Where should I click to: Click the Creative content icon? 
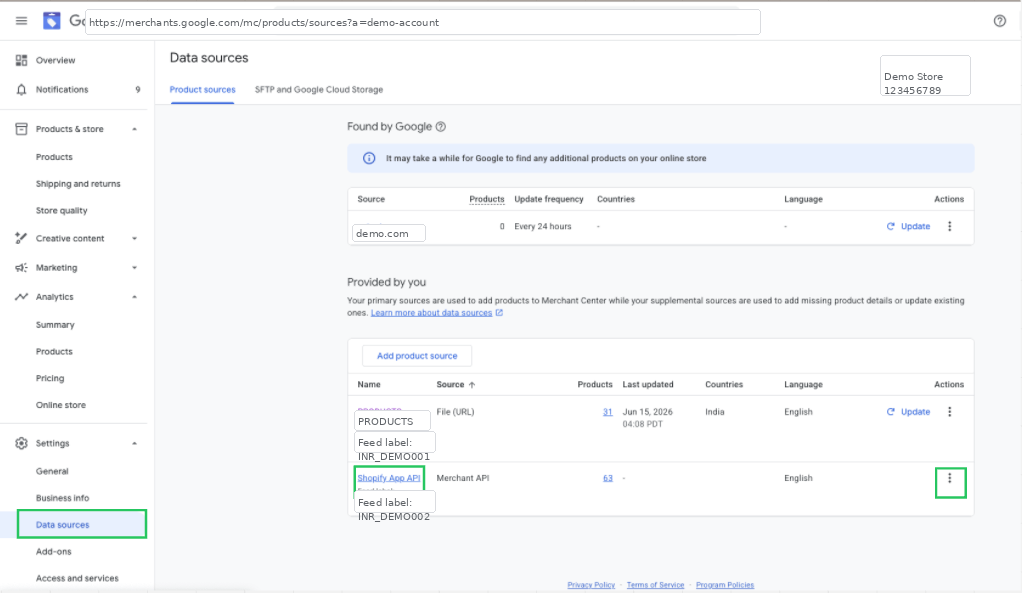pos(22,239)
